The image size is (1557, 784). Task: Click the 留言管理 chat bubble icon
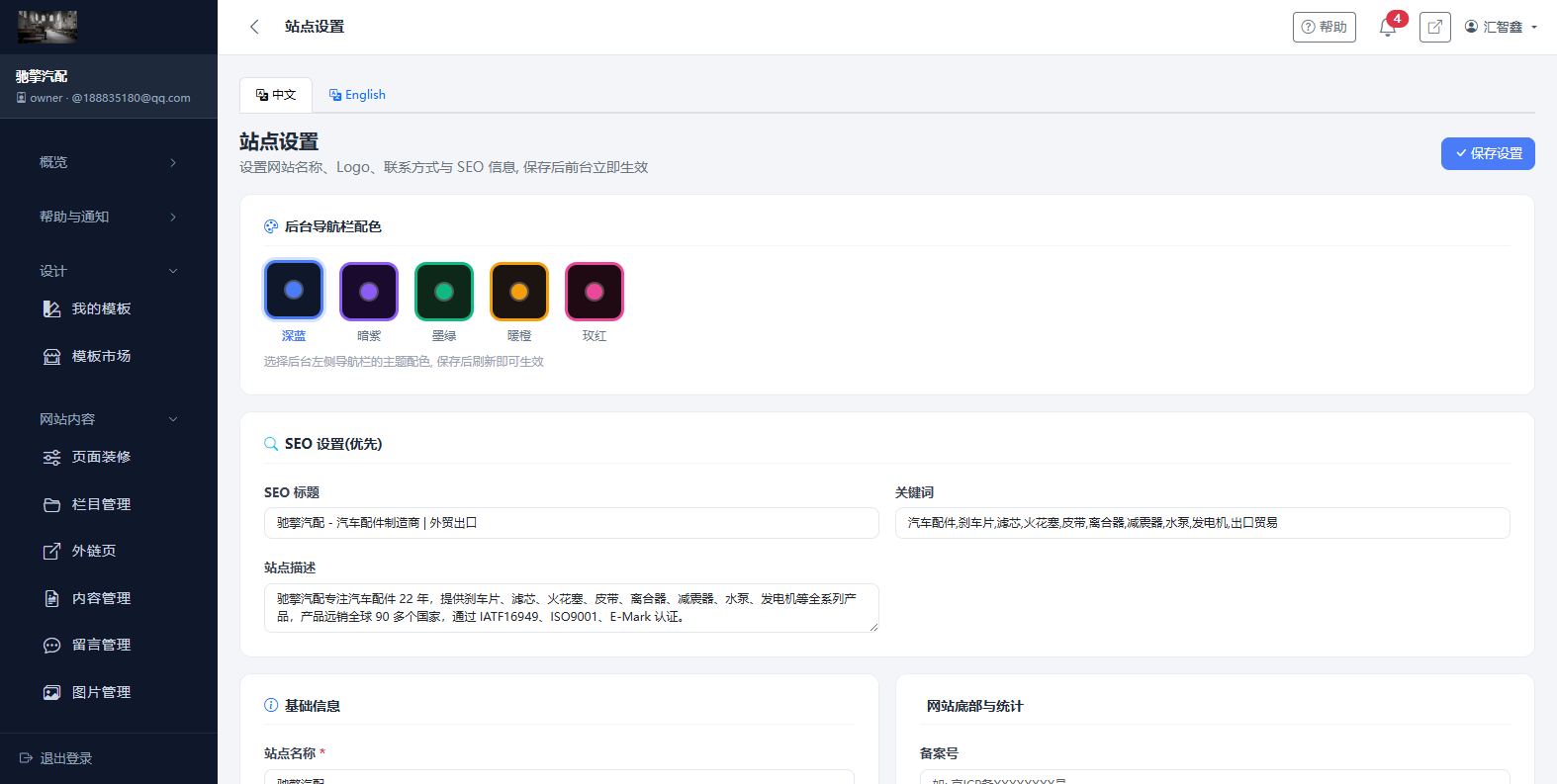pyautogui.click(x=52, y=645)
